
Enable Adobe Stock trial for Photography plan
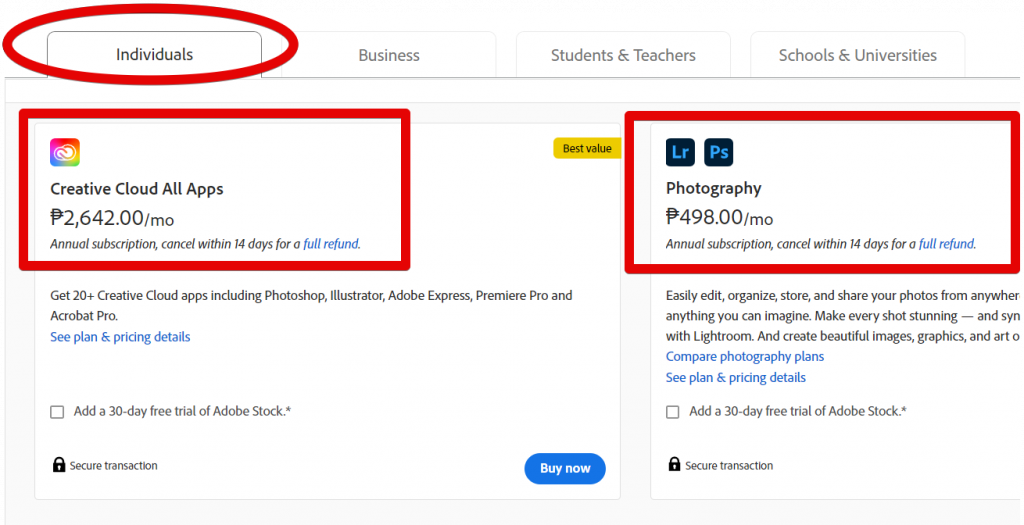pyautogui.click(x=673, y=412)
